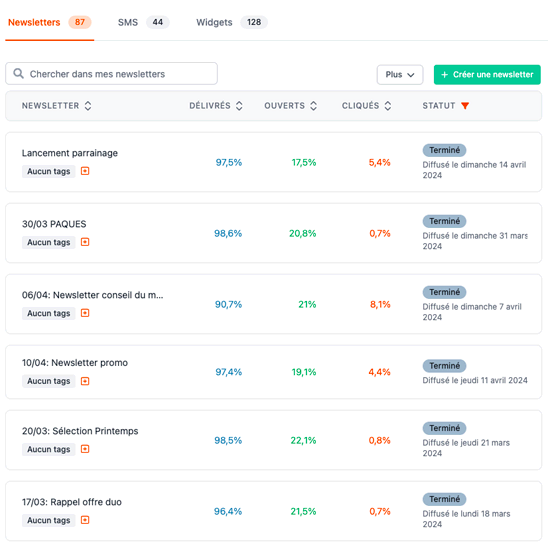Click the 98,6% delivered value
Viewport: 550px width, 548px height.
coord(228,233)
